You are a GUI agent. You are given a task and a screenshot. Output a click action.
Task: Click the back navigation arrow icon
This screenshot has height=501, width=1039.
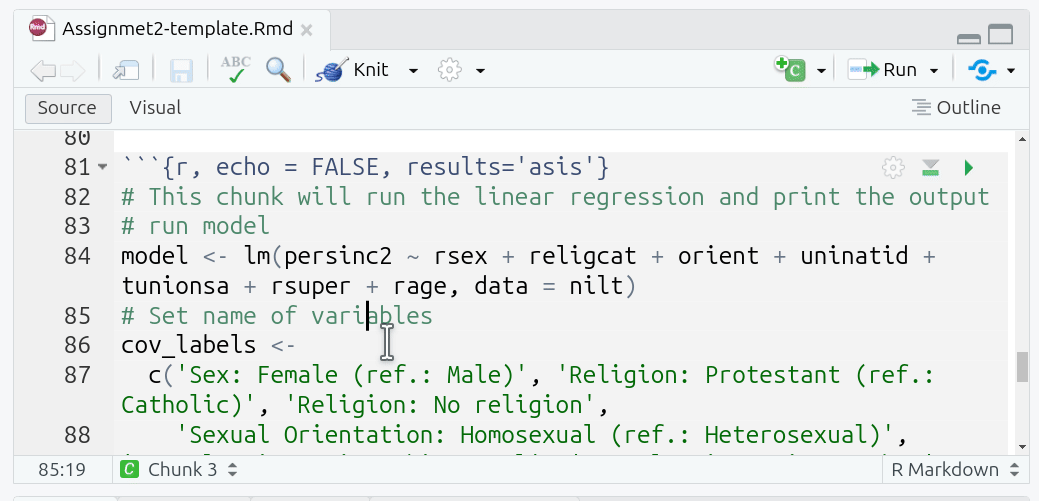[x=42, y=70]
